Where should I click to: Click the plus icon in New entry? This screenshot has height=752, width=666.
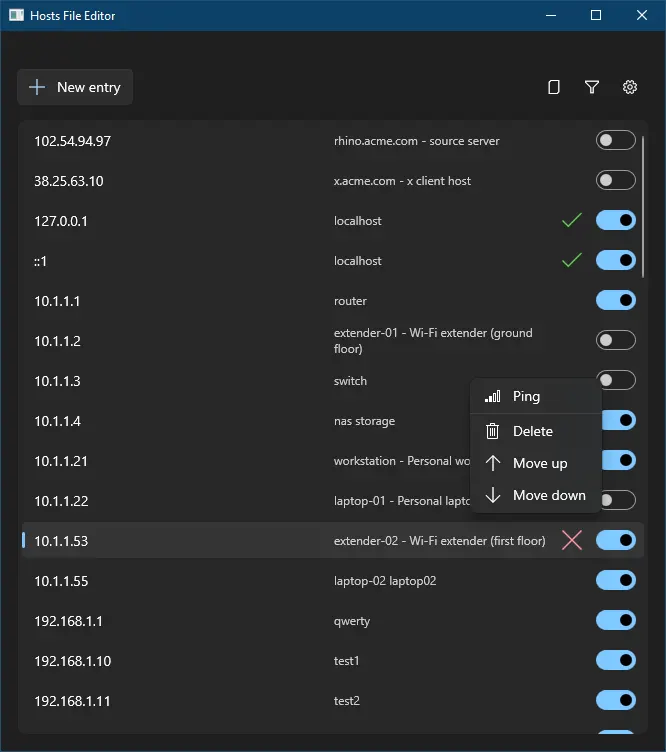[37, 87]
